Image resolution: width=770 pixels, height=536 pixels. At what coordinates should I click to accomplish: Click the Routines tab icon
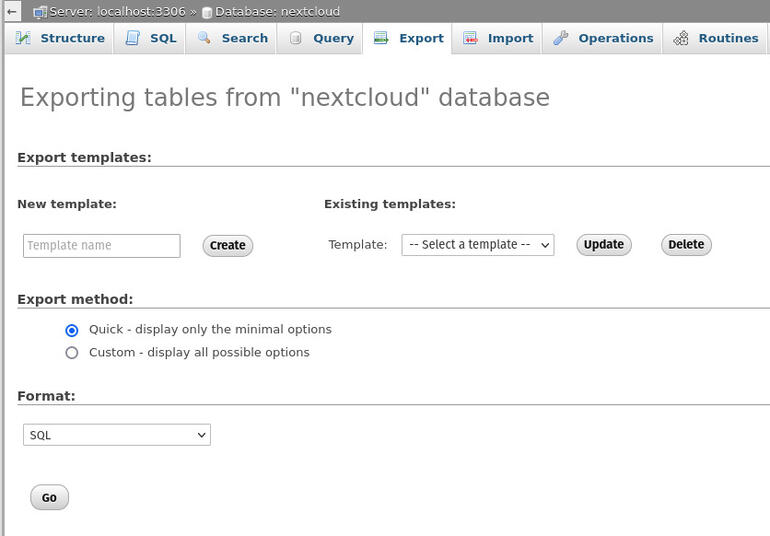[681, 38]
